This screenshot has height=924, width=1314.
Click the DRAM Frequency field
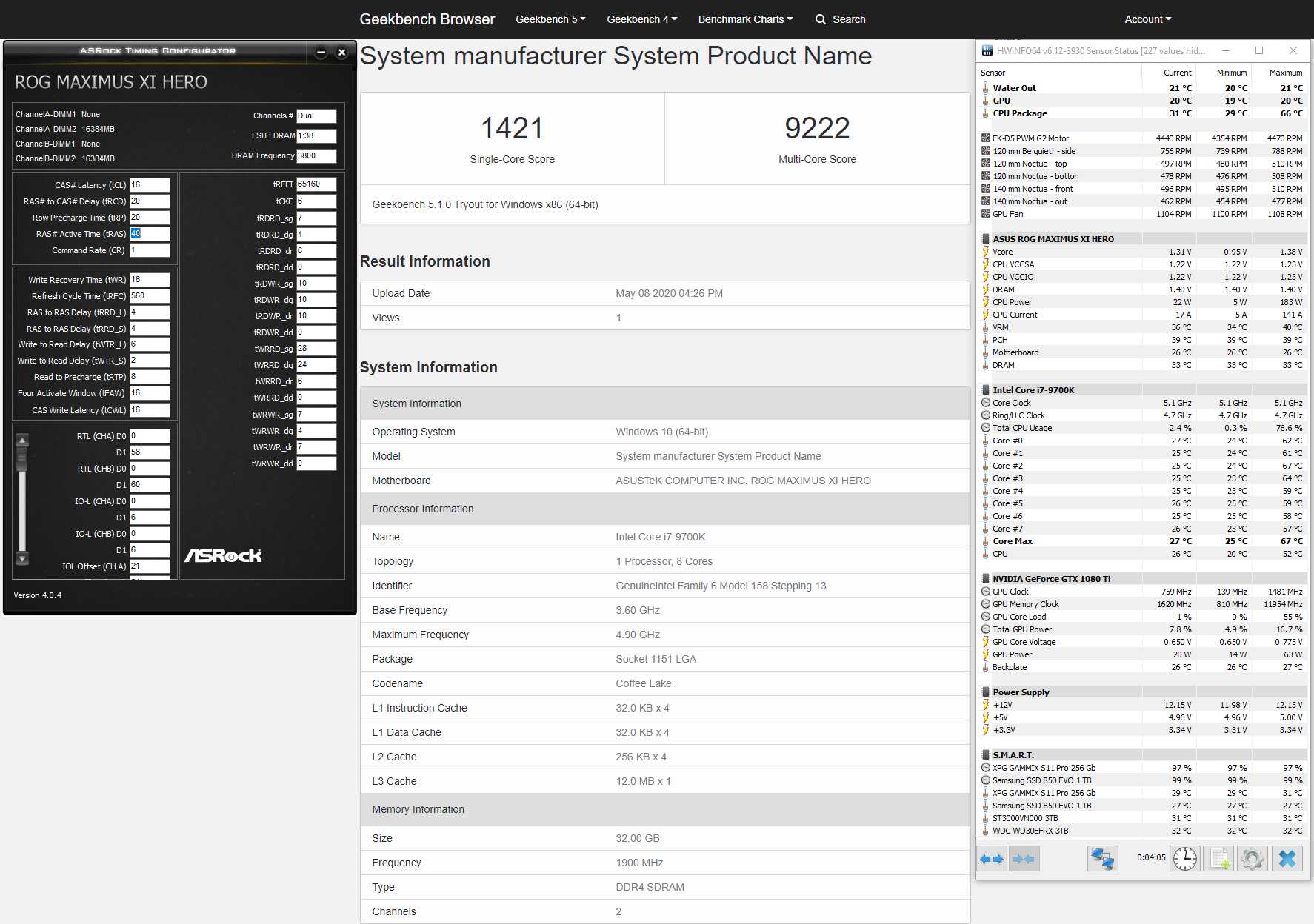316,156
